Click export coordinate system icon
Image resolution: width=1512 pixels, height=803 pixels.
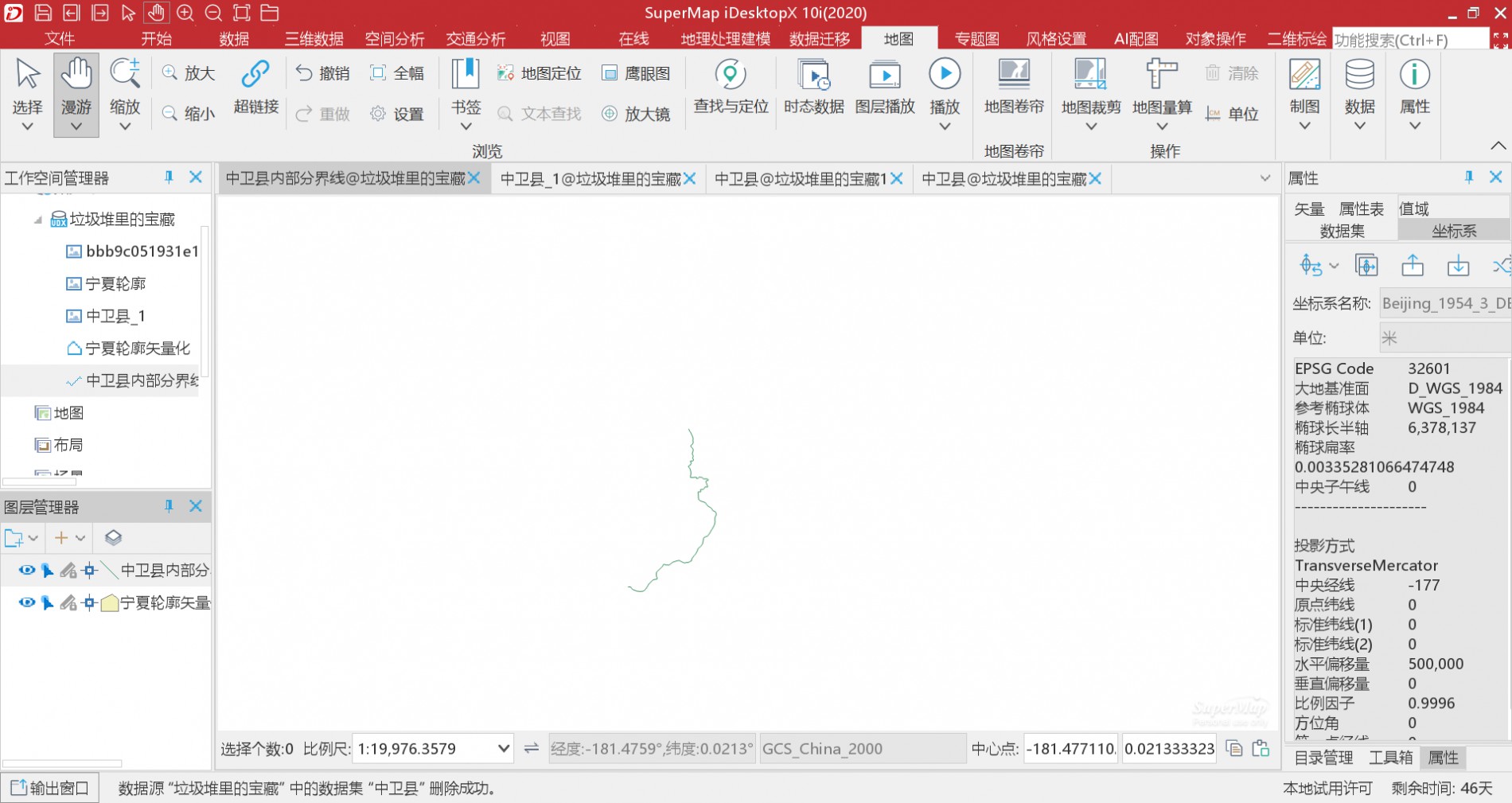tap(1413, 265)
